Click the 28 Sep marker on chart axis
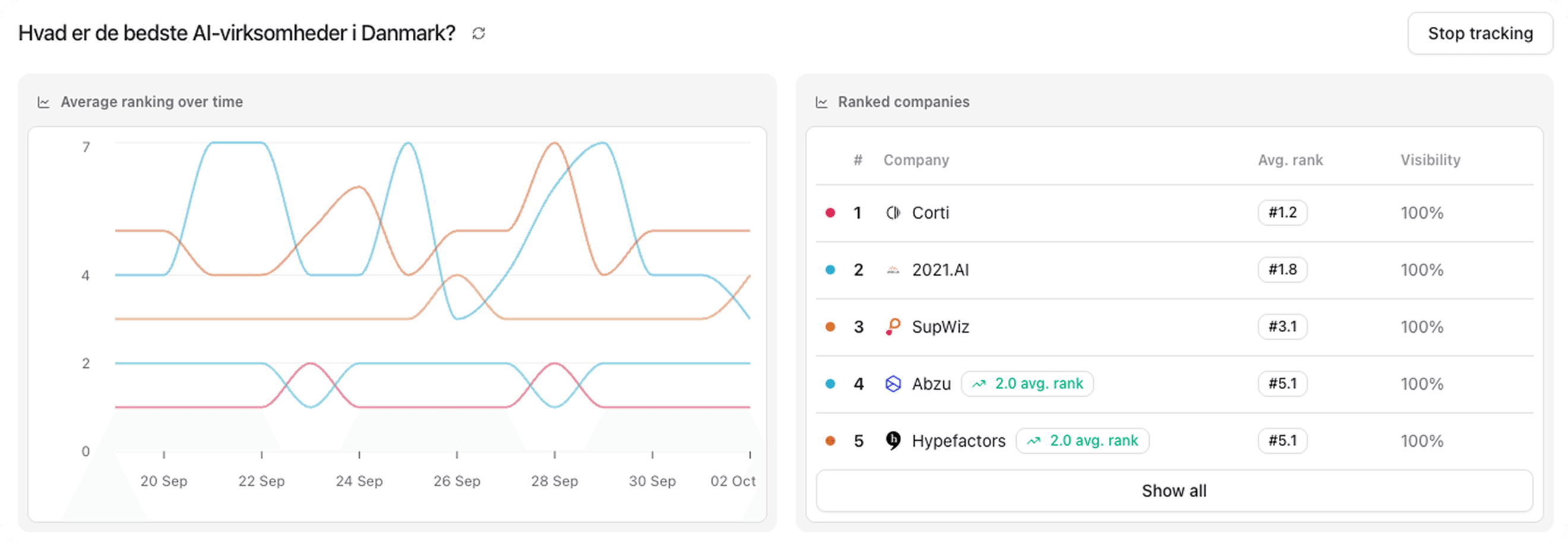 (x=554, y=481)
